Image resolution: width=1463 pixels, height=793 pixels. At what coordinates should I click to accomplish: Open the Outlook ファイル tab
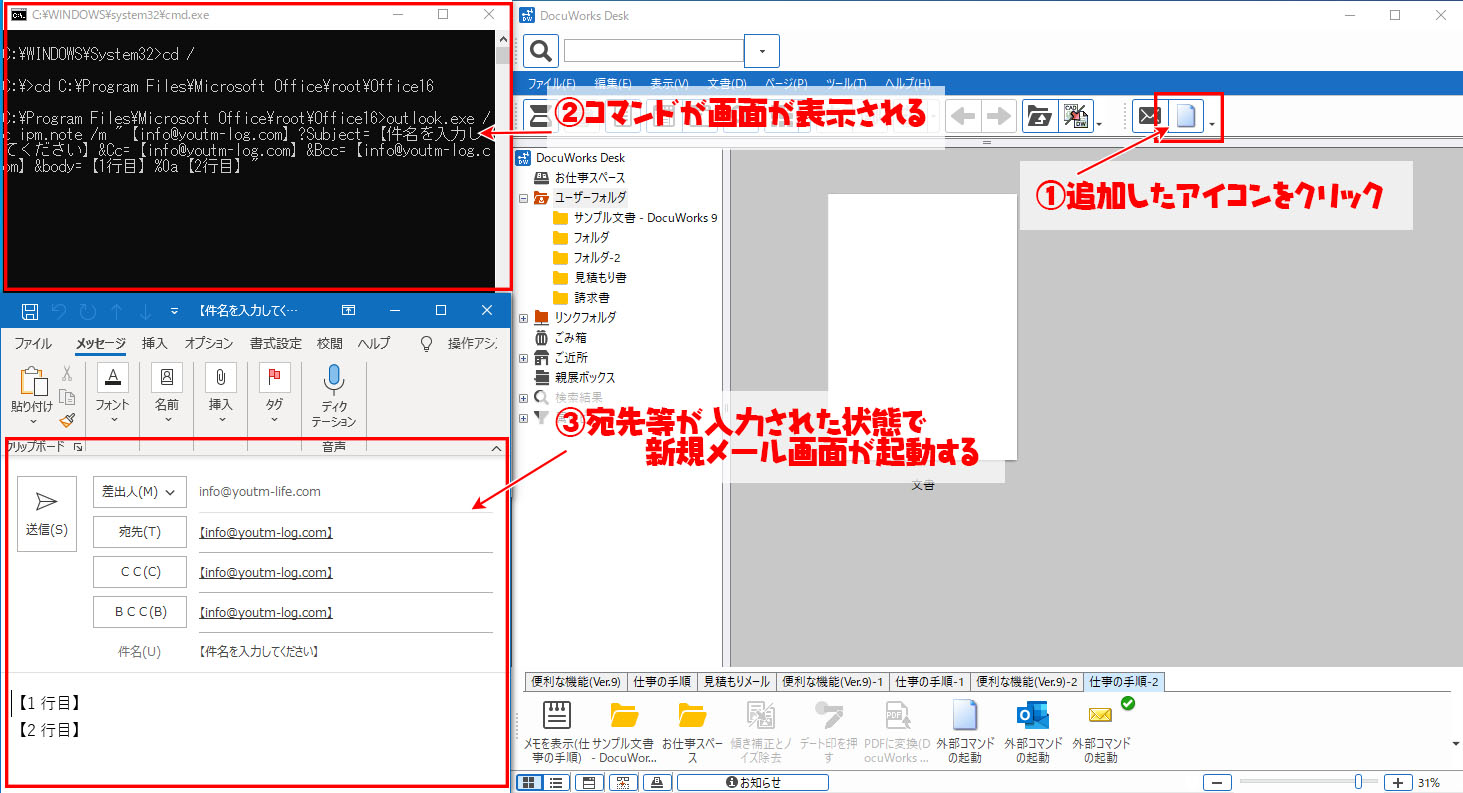(33, 343)
